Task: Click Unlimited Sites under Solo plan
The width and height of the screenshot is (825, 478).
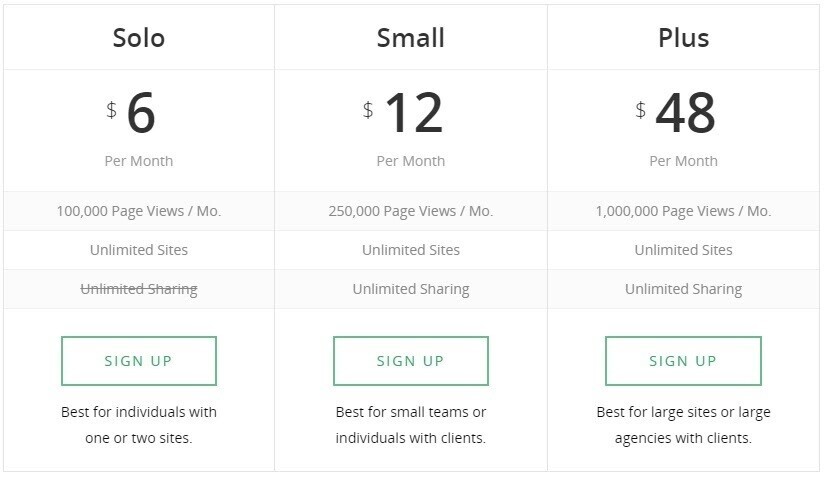Action: coord(139,250)
